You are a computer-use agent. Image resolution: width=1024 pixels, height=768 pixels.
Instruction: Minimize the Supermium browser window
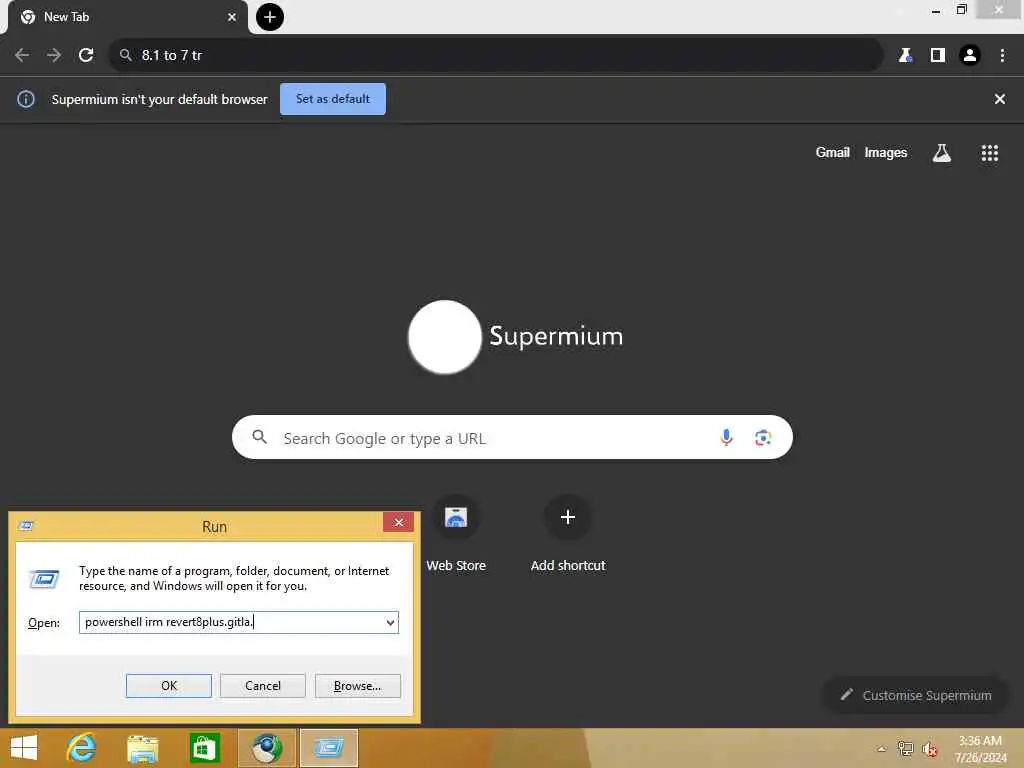[x=936, y=10]
